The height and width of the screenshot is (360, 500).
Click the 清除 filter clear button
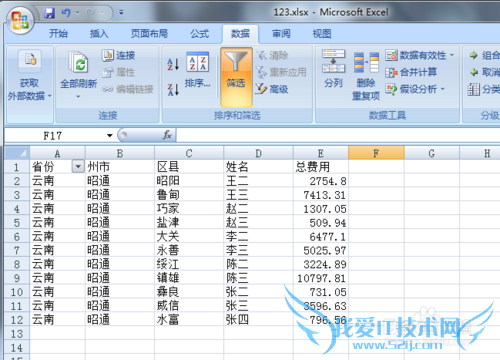273,55
